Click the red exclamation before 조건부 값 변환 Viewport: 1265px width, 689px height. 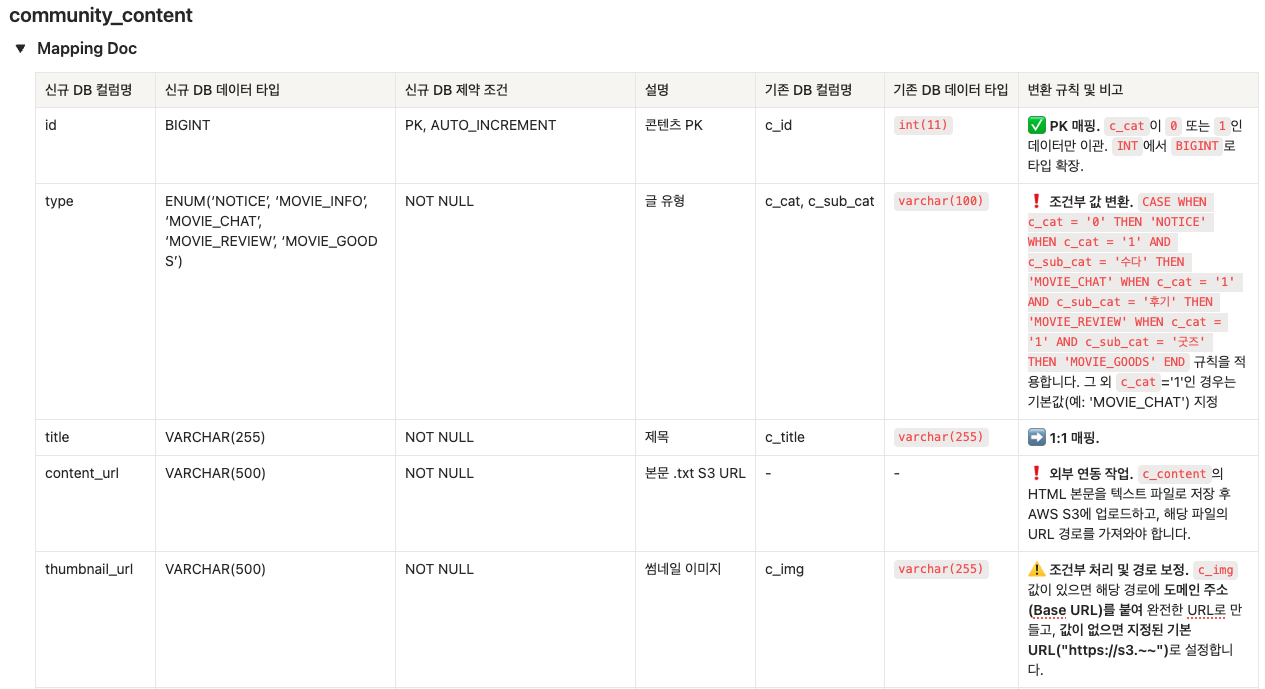[1036, 202]
